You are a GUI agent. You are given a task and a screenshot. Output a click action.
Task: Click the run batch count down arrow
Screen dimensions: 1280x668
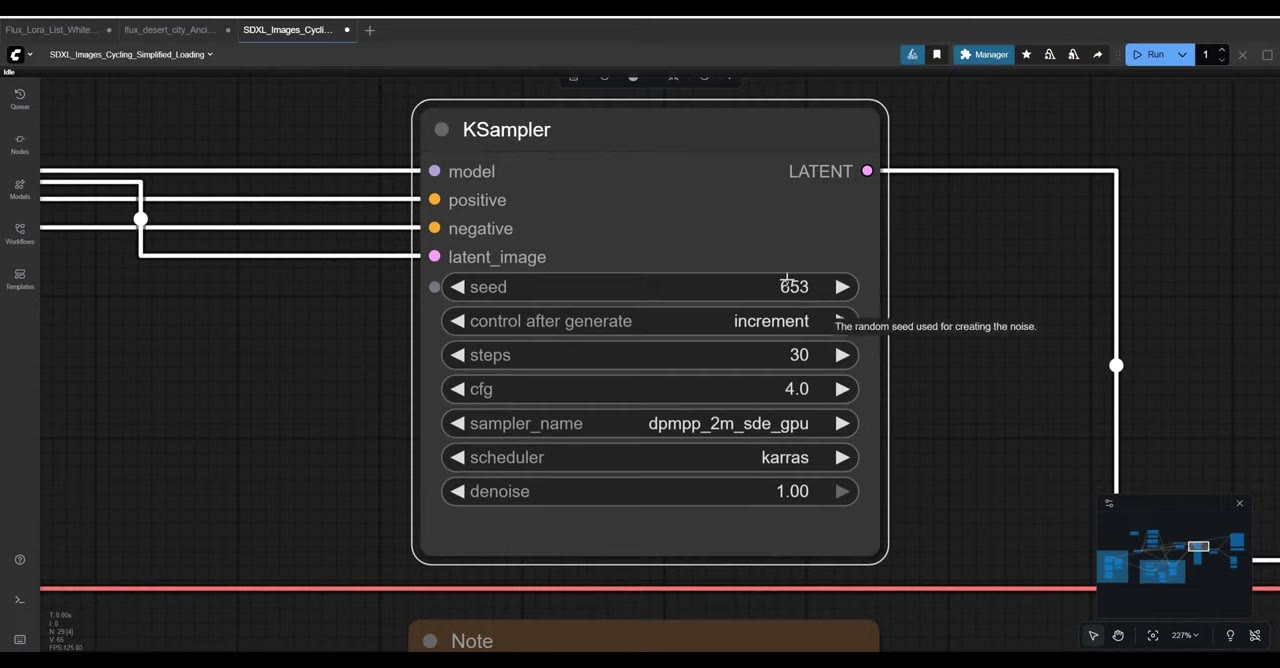[1222, 60]
